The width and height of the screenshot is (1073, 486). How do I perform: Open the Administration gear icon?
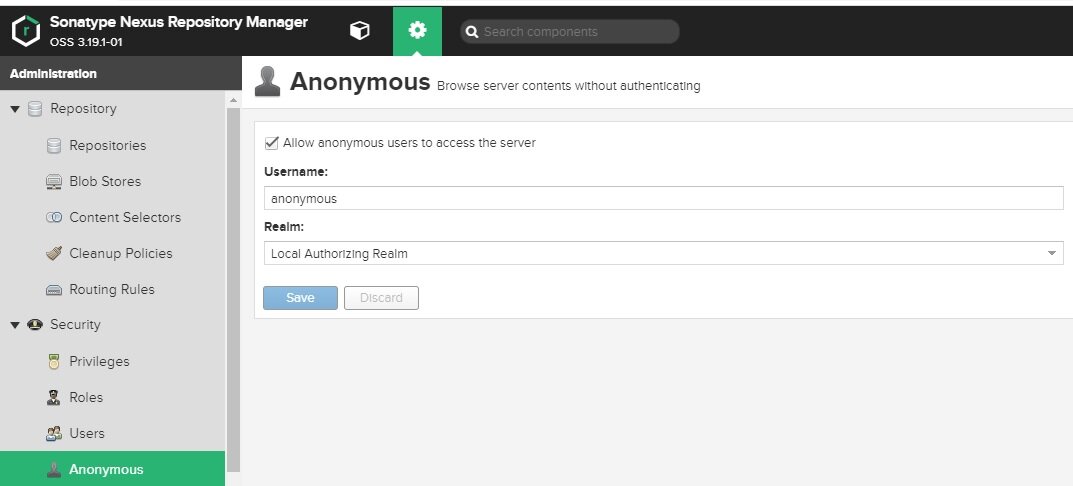click(417, 31)
